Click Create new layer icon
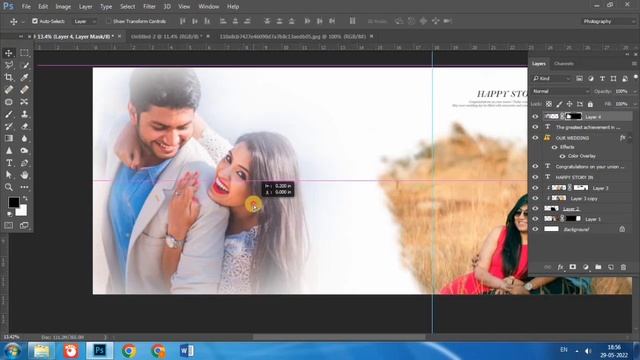 pos(611,267)
